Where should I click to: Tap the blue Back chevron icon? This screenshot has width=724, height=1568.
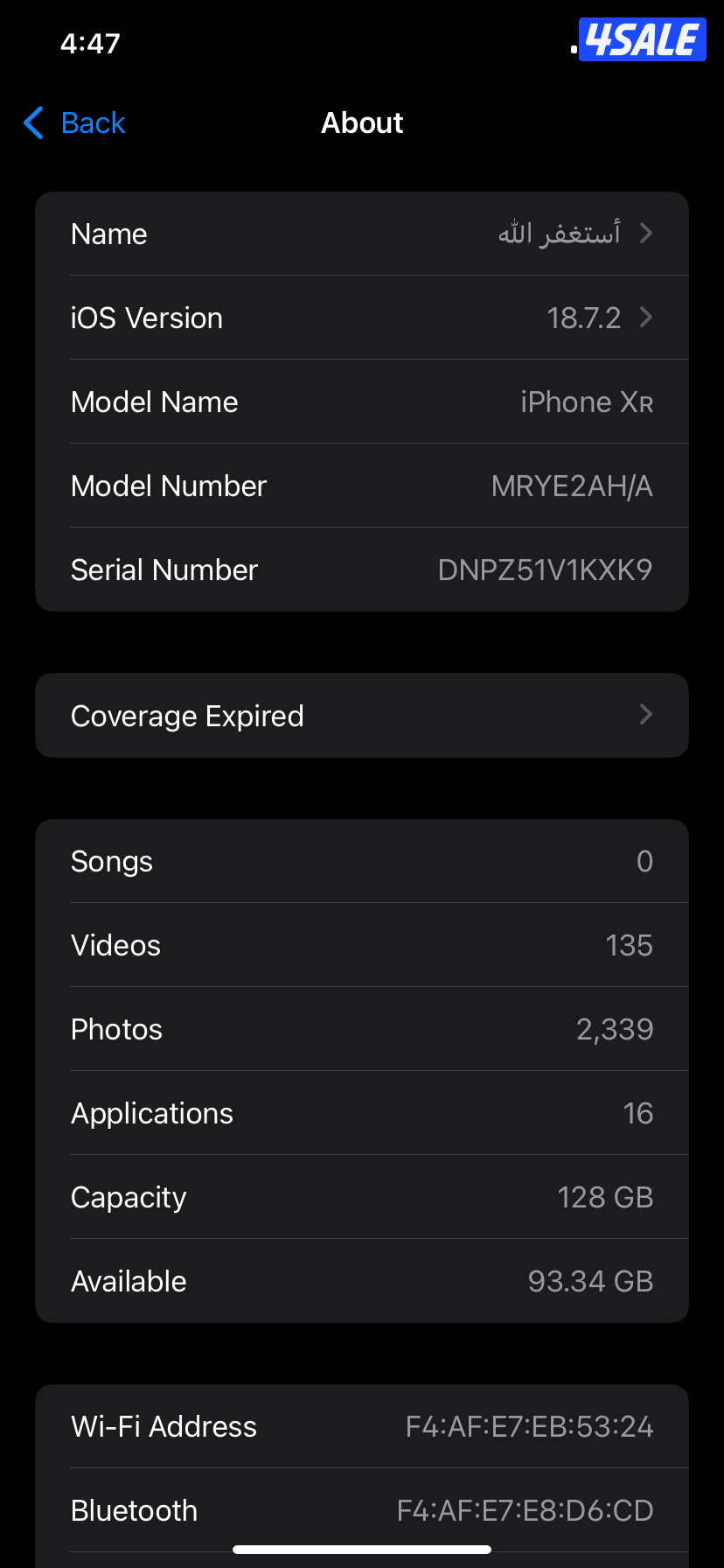pos(34,123)
